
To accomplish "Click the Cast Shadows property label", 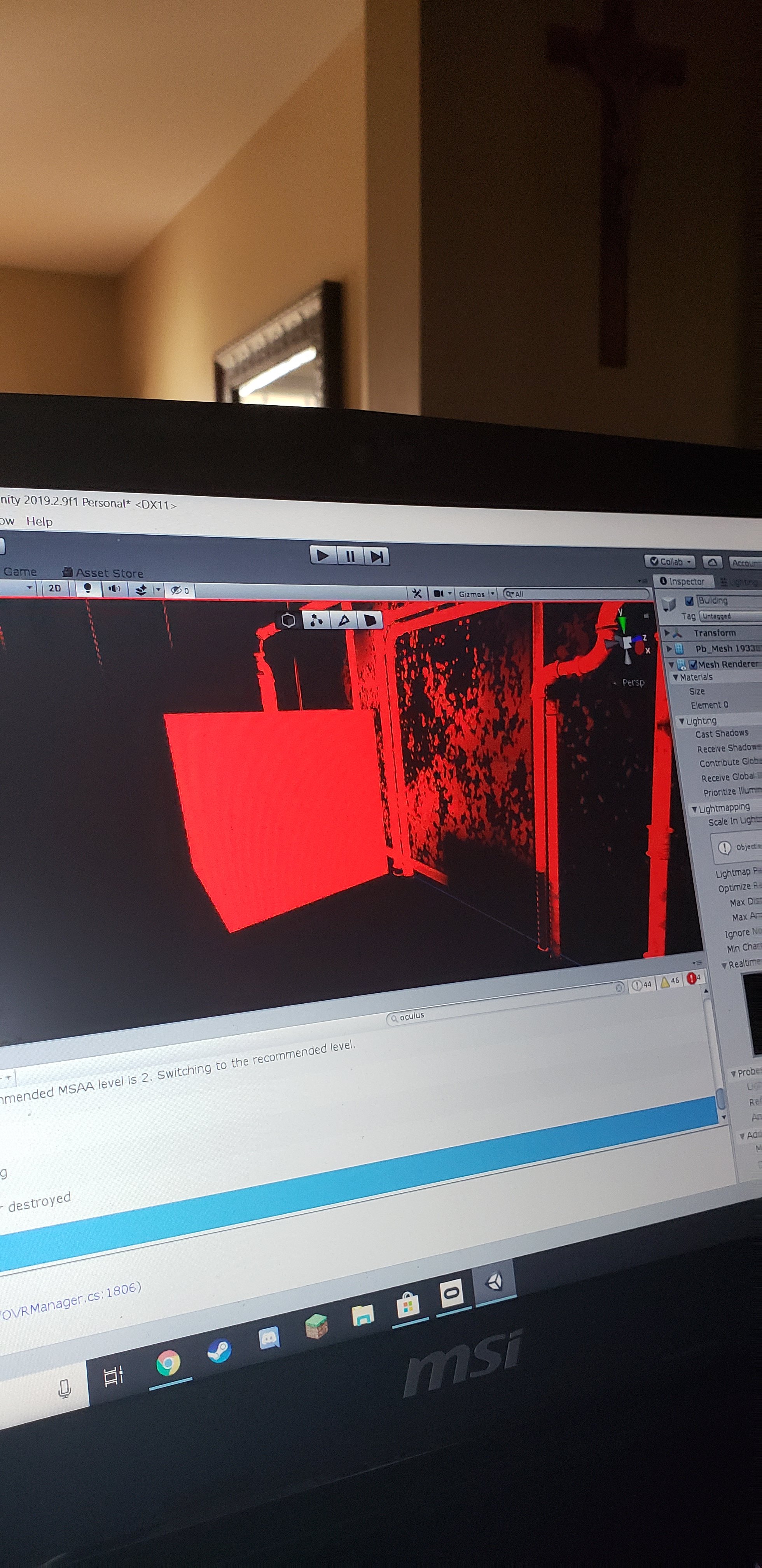I will click(722, 733).
